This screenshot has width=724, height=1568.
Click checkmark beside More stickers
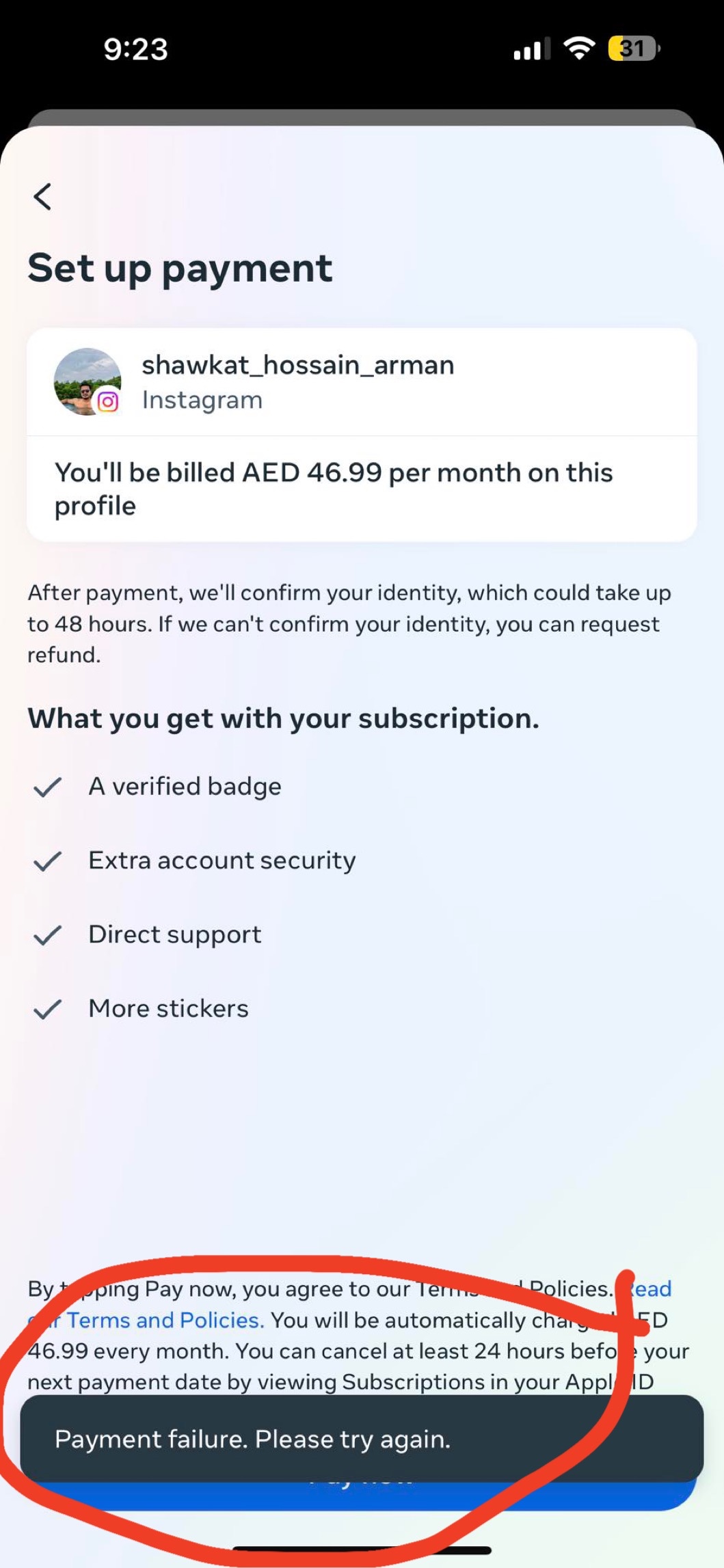click(x=48, y=1009)
